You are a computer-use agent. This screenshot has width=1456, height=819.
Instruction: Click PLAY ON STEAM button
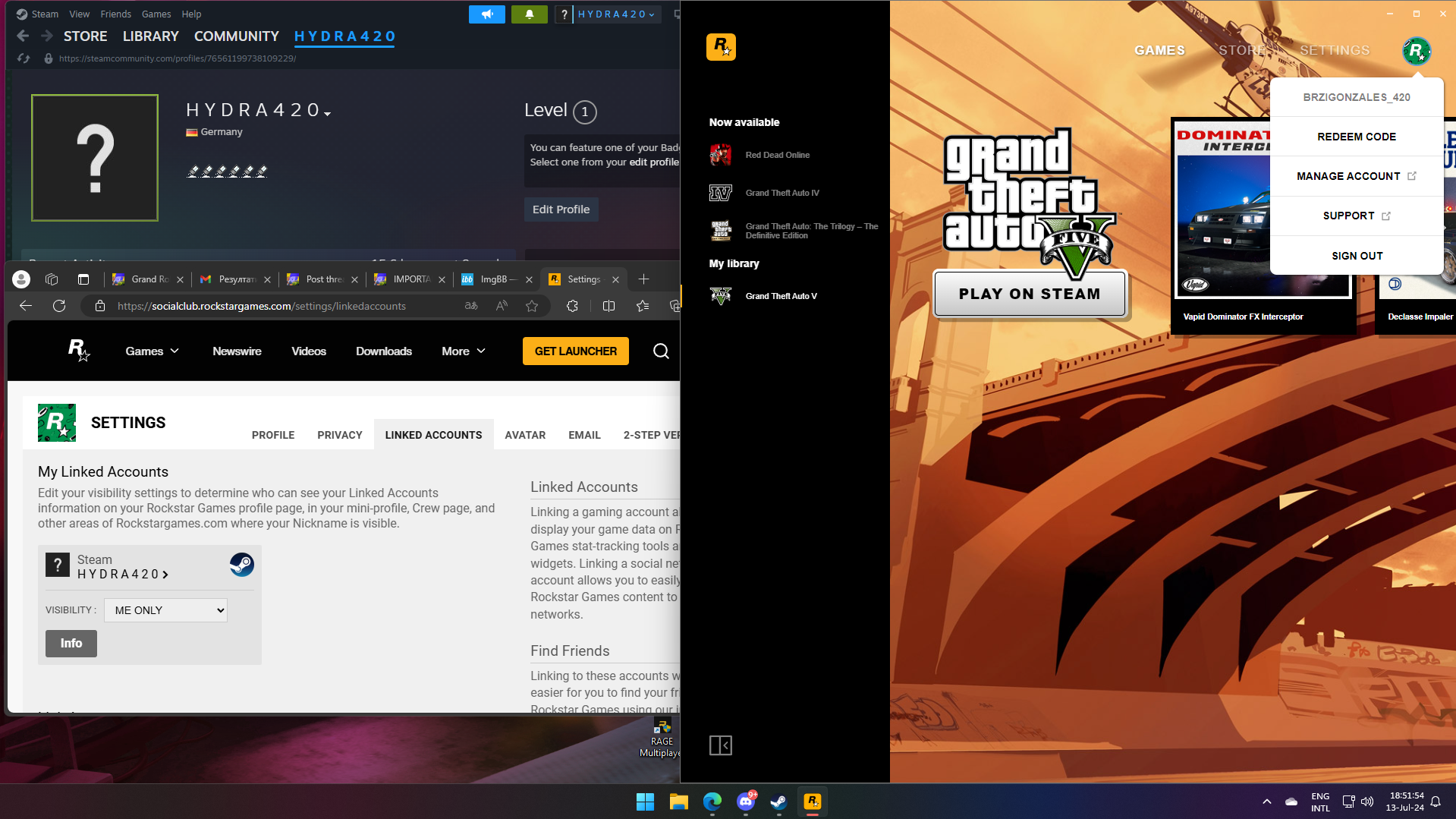pos(1030,294)
